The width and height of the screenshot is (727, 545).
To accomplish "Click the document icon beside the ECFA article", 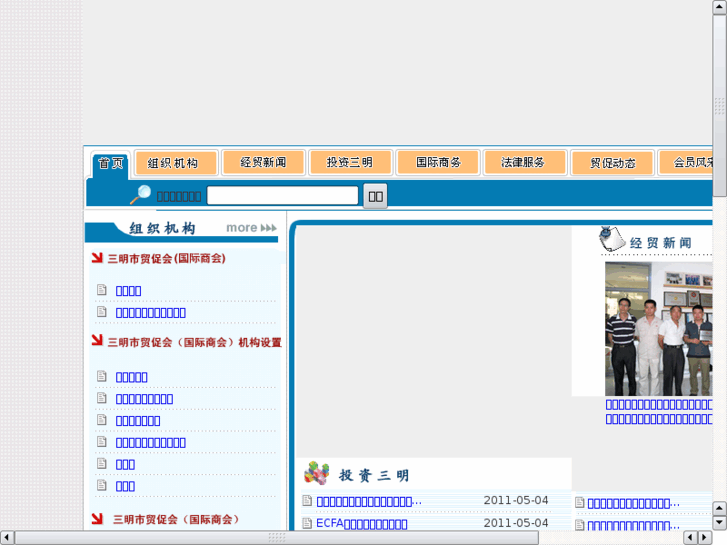I will (x=307, y=523).
